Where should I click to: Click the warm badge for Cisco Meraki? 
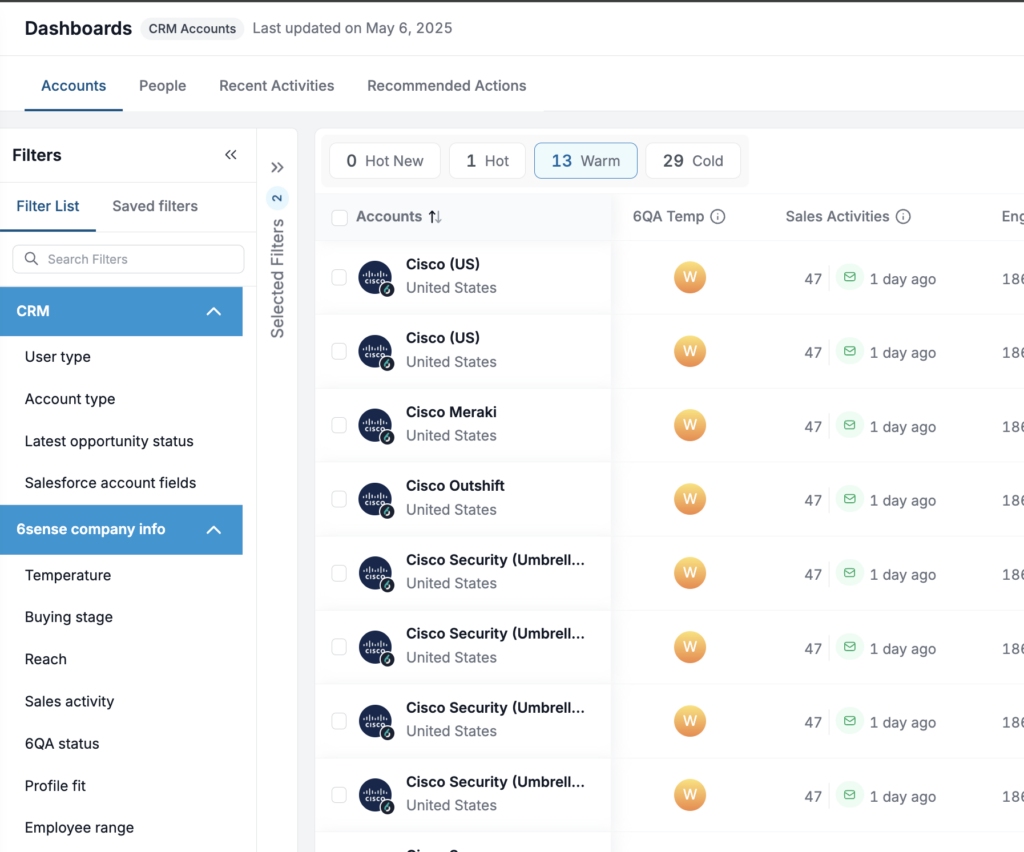[690, 425]
